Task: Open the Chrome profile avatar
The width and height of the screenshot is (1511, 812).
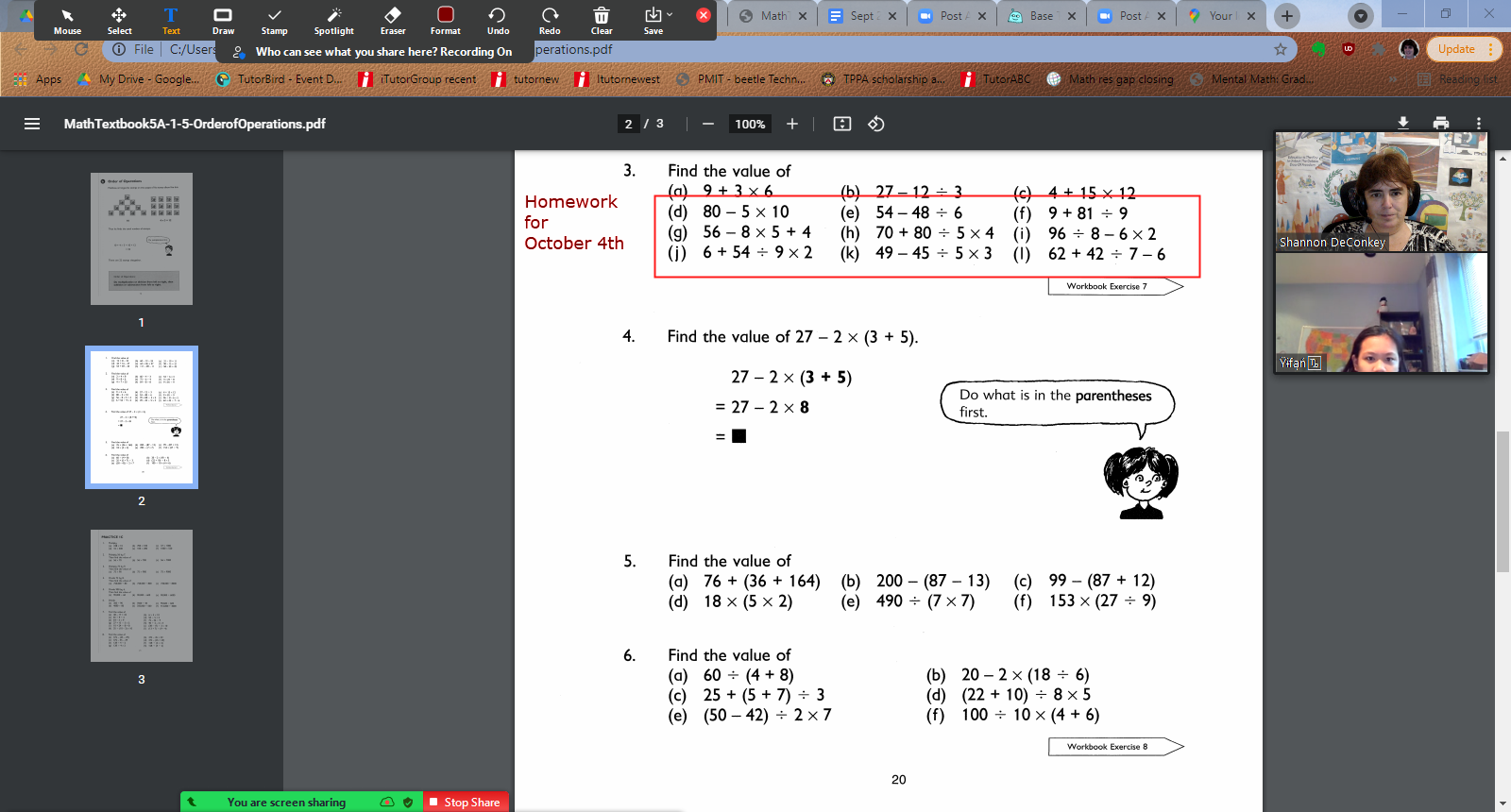Action: point(1408,49)
